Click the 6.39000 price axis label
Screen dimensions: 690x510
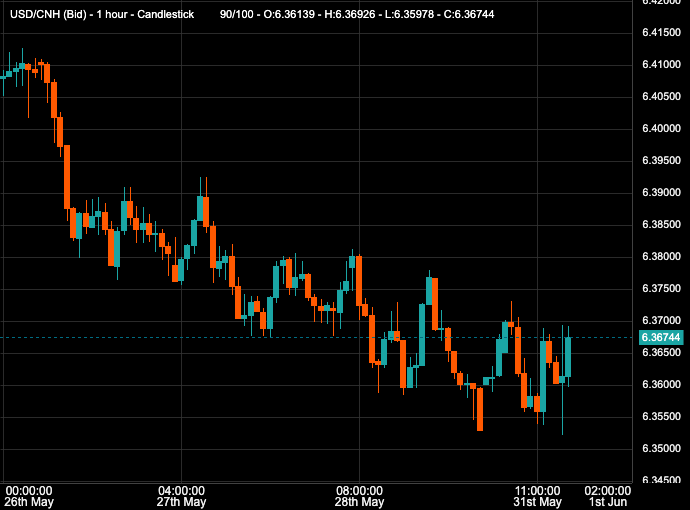tap(661, 193)
